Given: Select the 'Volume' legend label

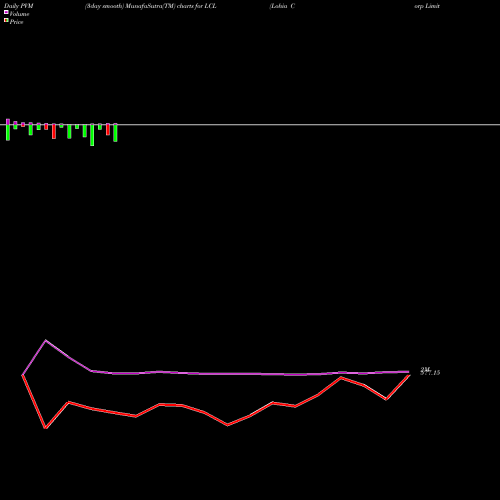Looking at the screenshot, I should [19, 14].
